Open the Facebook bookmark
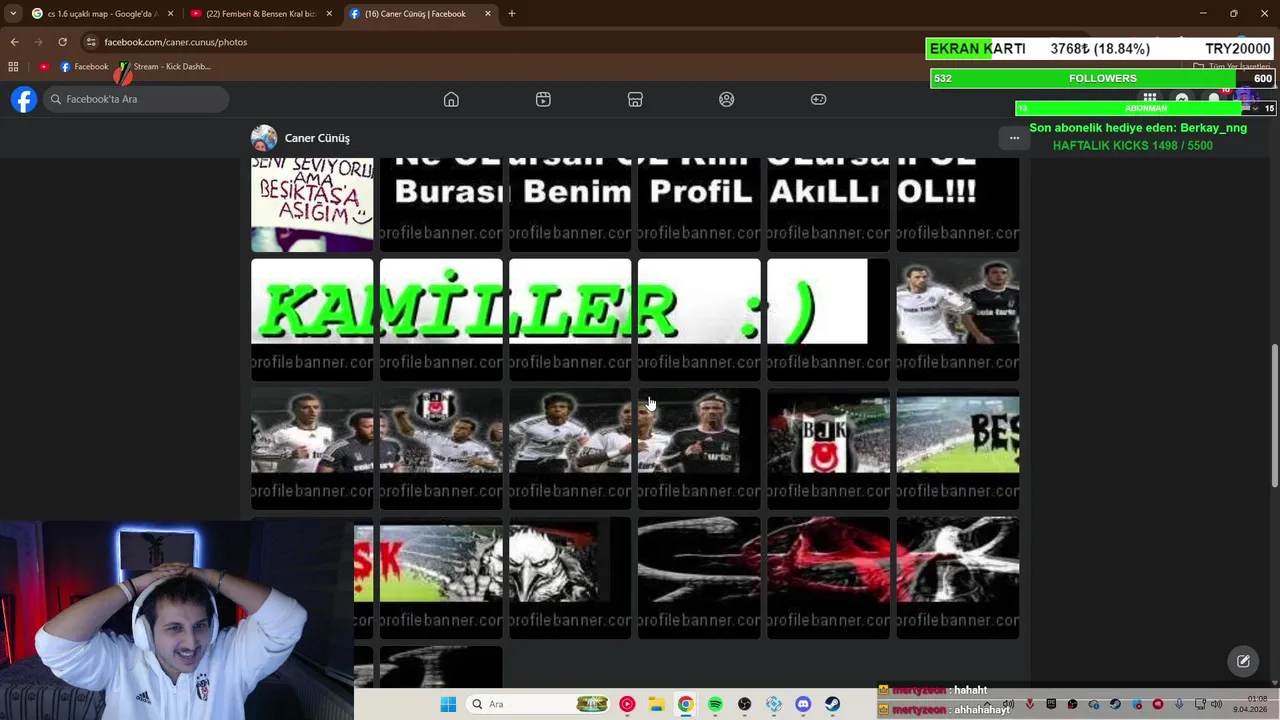The image size is (1280, 720). point(84,67)
